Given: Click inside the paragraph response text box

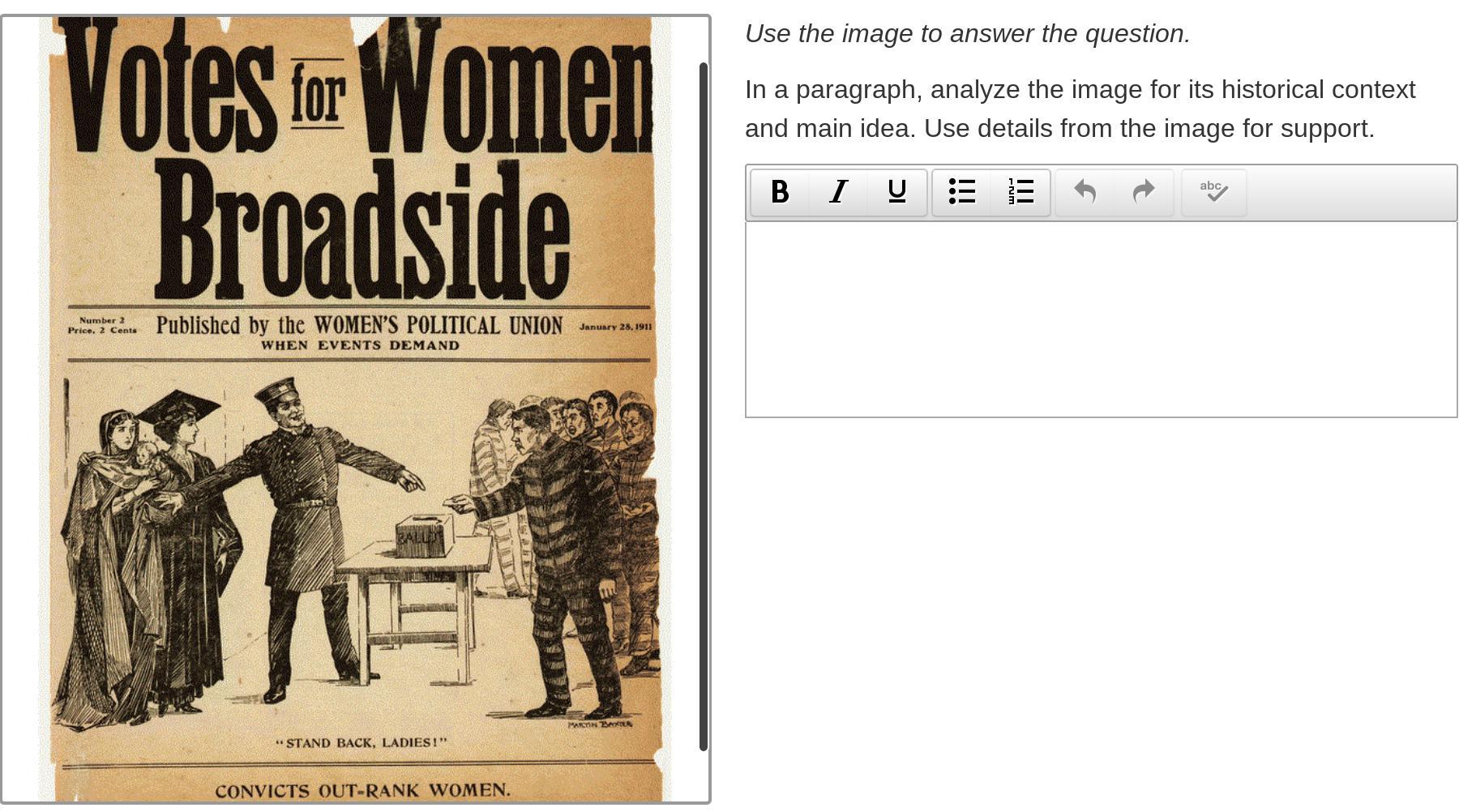Looking at the screenshot, I should pyautogui.click(x=1101, y=319).
